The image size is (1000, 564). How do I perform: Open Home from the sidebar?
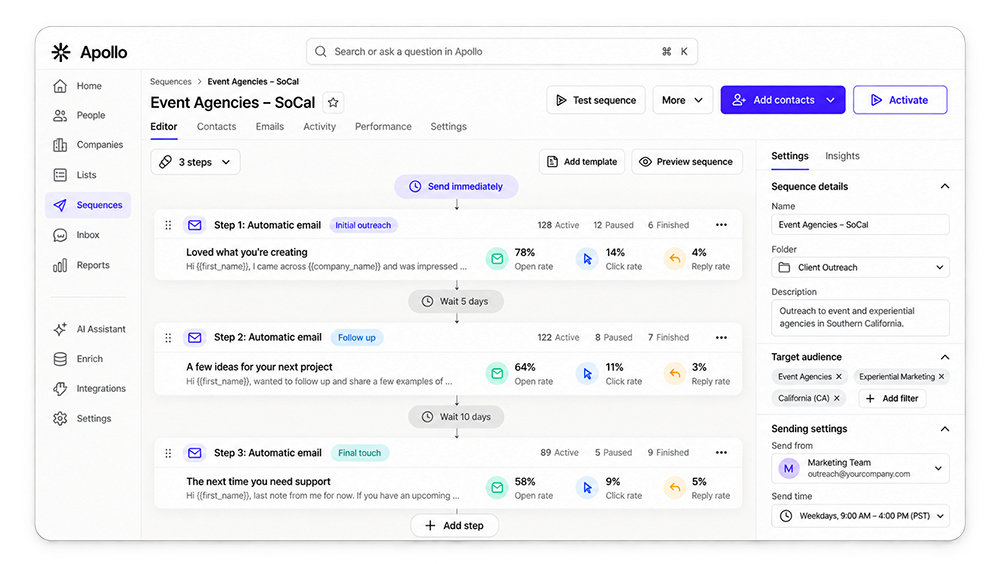click(x=78, y=86)
